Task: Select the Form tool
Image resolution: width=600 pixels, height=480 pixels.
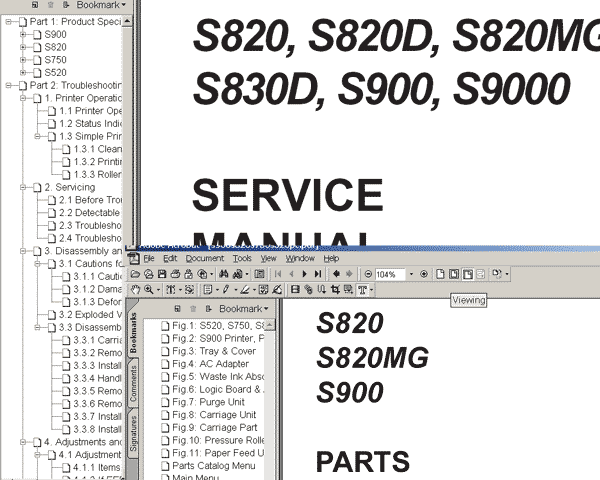Action: click(348, 290)
